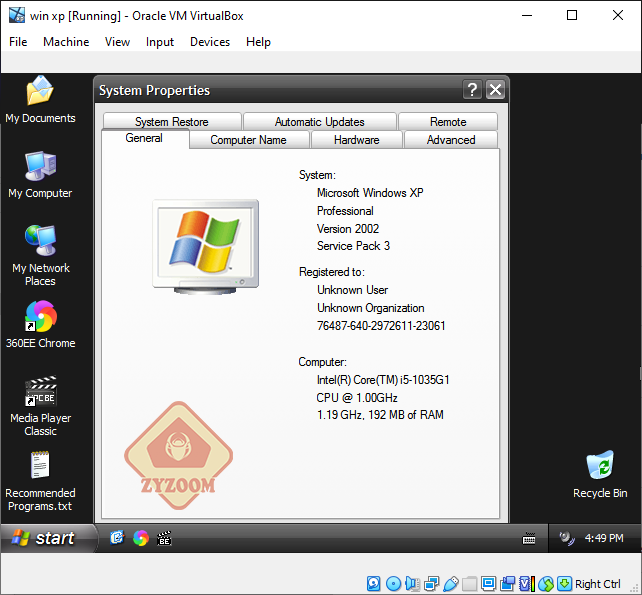The height and width of the screenshot is (595, 642).
Task: Open the Machine menu
Action: pyautogui.click(x=66, y=42)
